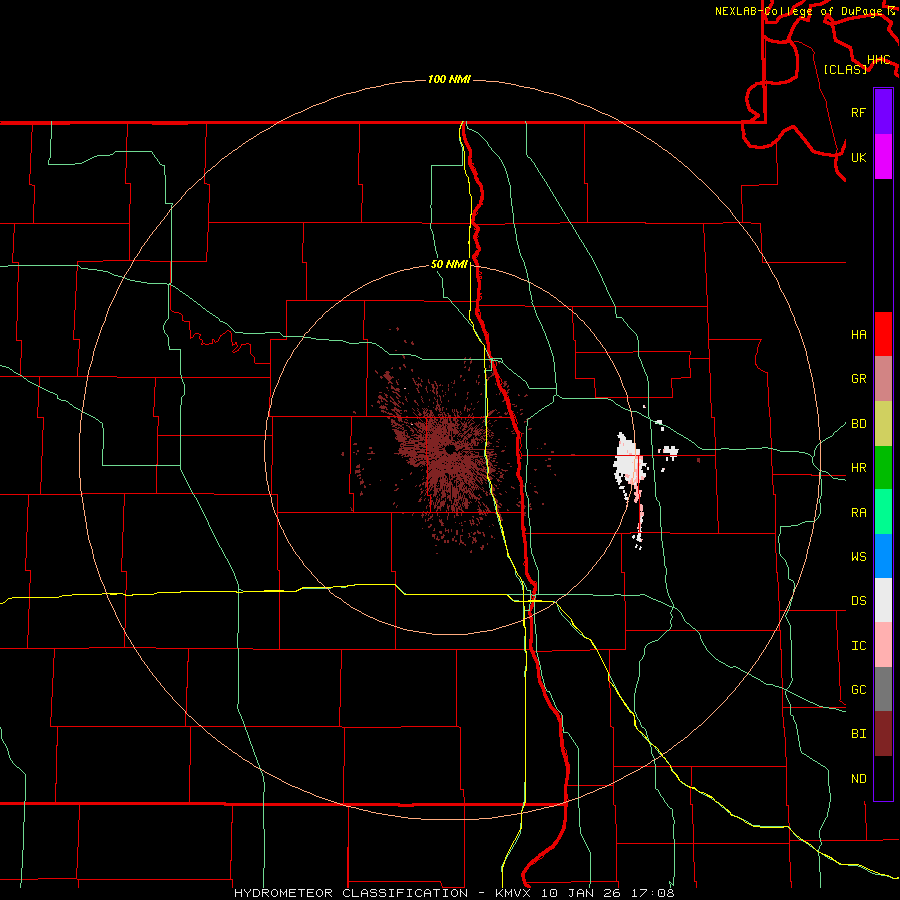Click the KMVX station identifier
Screen dimensions: 900x900
click(x=515, y=893)
